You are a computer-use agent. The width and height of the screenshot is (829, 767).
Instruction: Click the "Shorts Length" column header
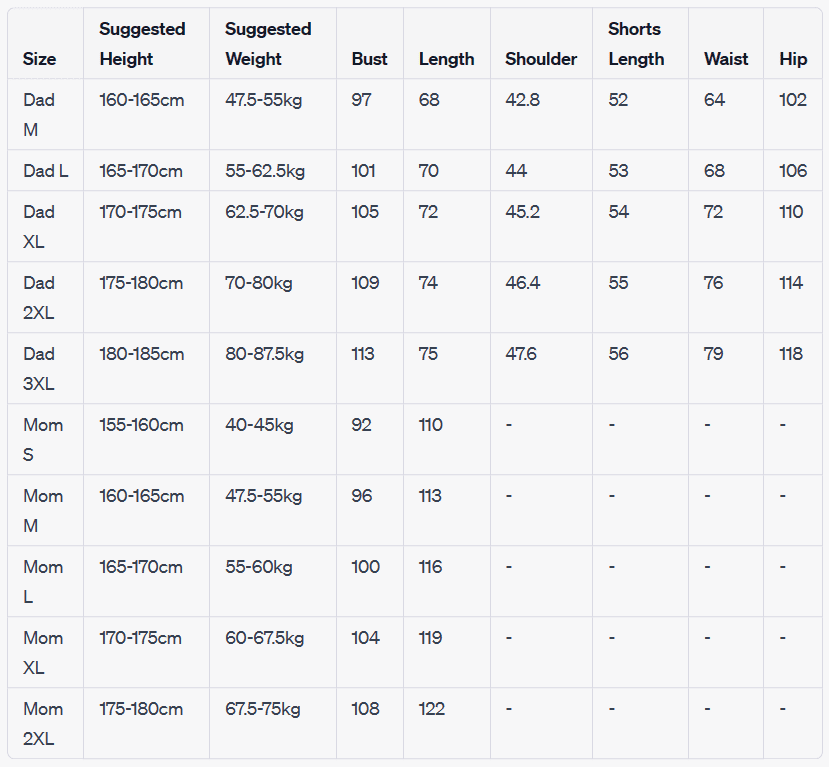pyautogui.click(x=636, y=44)
